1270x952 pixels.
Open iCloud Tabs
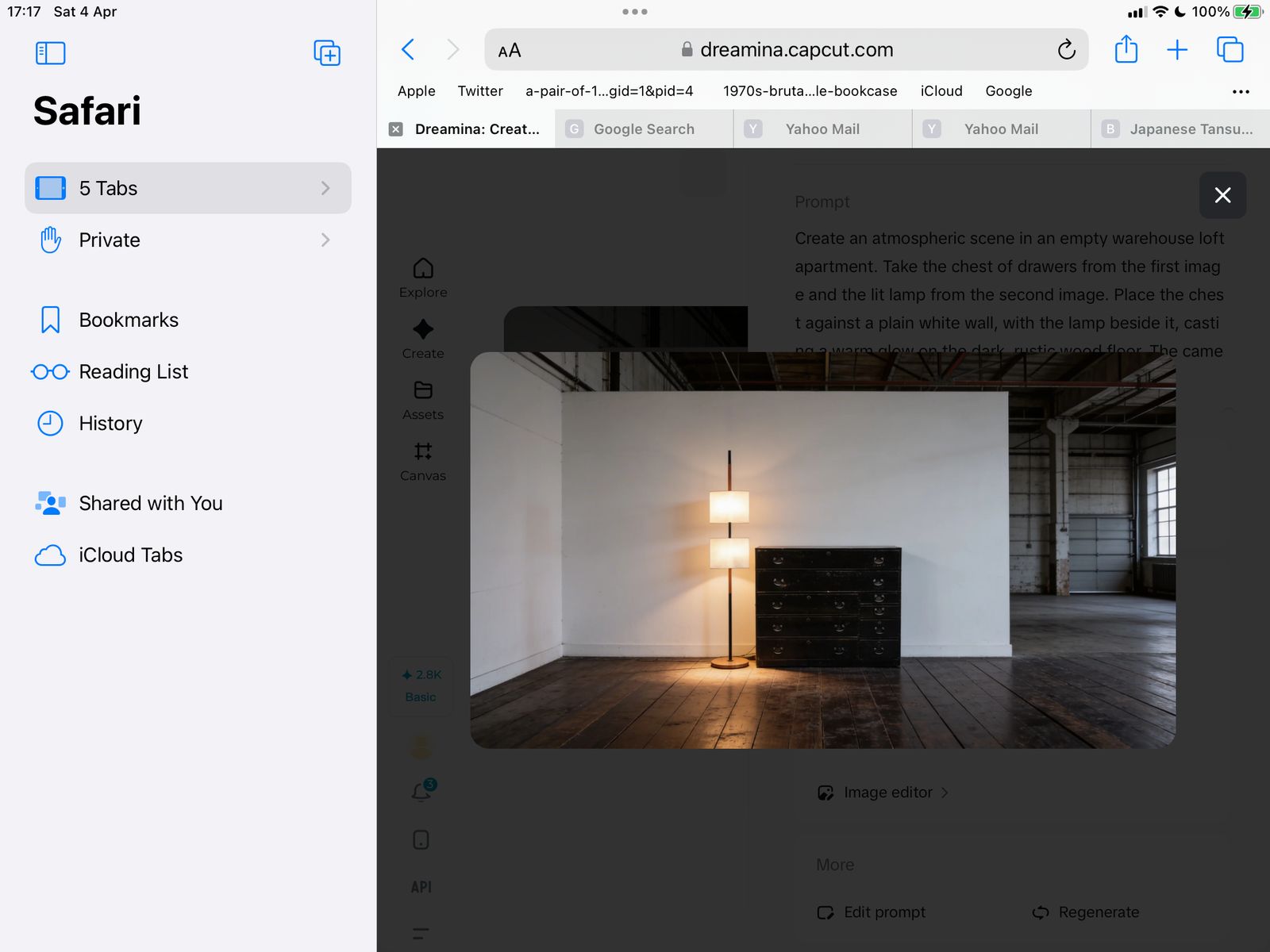pos(188,555)
